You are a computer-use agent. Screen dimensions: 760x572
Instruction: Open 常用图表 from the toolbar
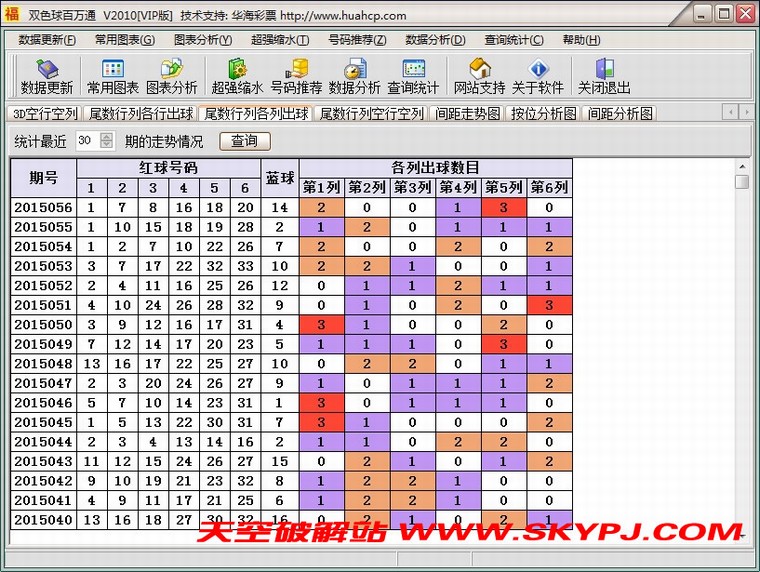(112, 76)
